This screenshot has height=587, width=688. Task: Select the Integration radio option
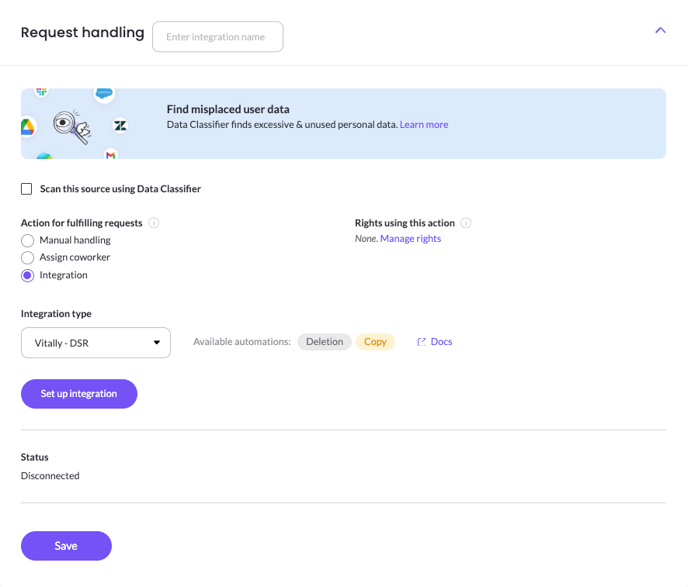pyautogui.click(x=27, y=276)
